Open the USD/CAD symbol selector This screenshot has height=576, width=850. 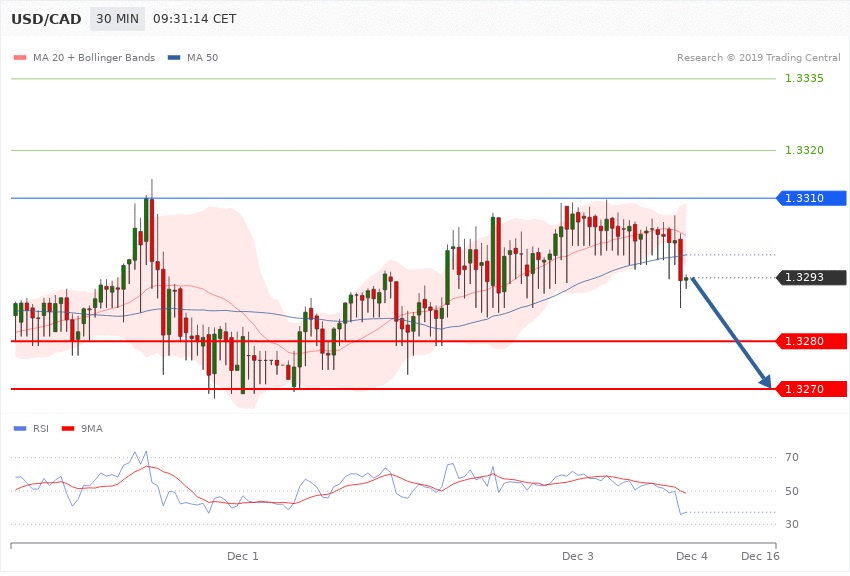tap(45, 20)
